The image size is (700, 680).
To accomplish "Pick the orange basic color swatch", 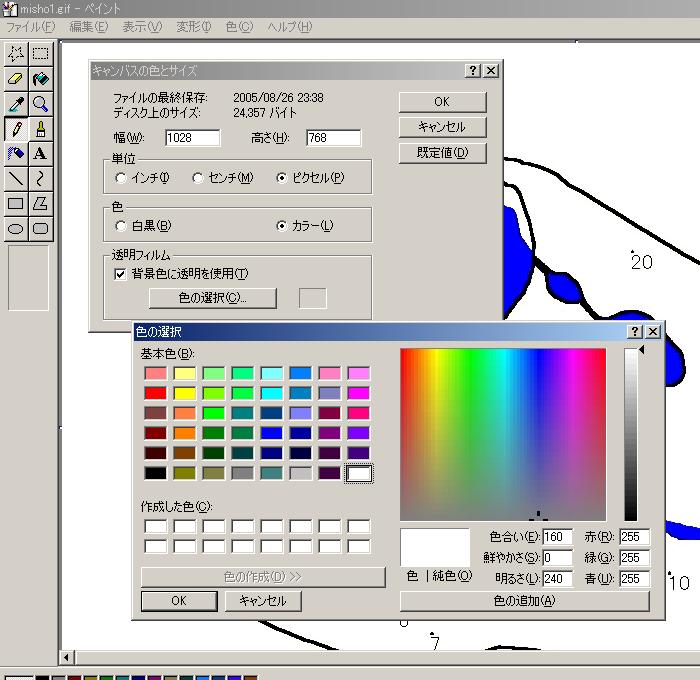I will tap(184, 433).
